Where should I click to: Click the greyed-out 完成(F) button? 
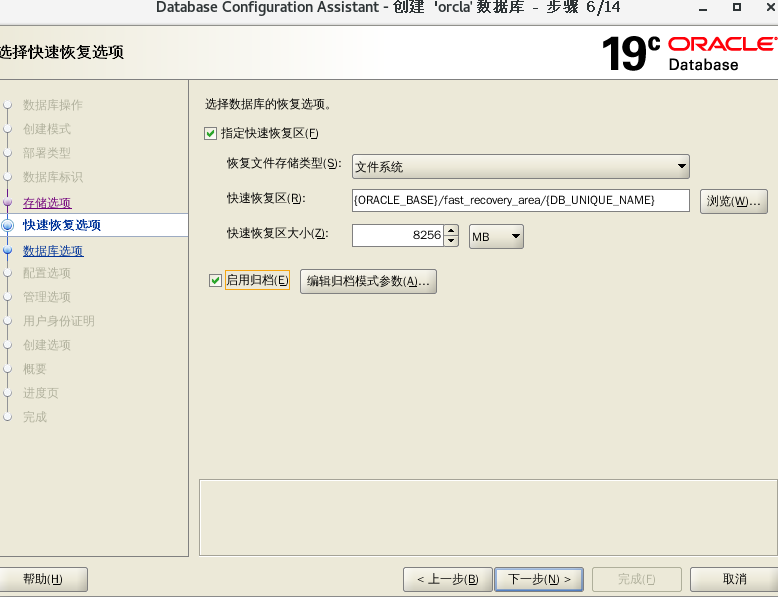pyautogui.click(x=637, y=579)
